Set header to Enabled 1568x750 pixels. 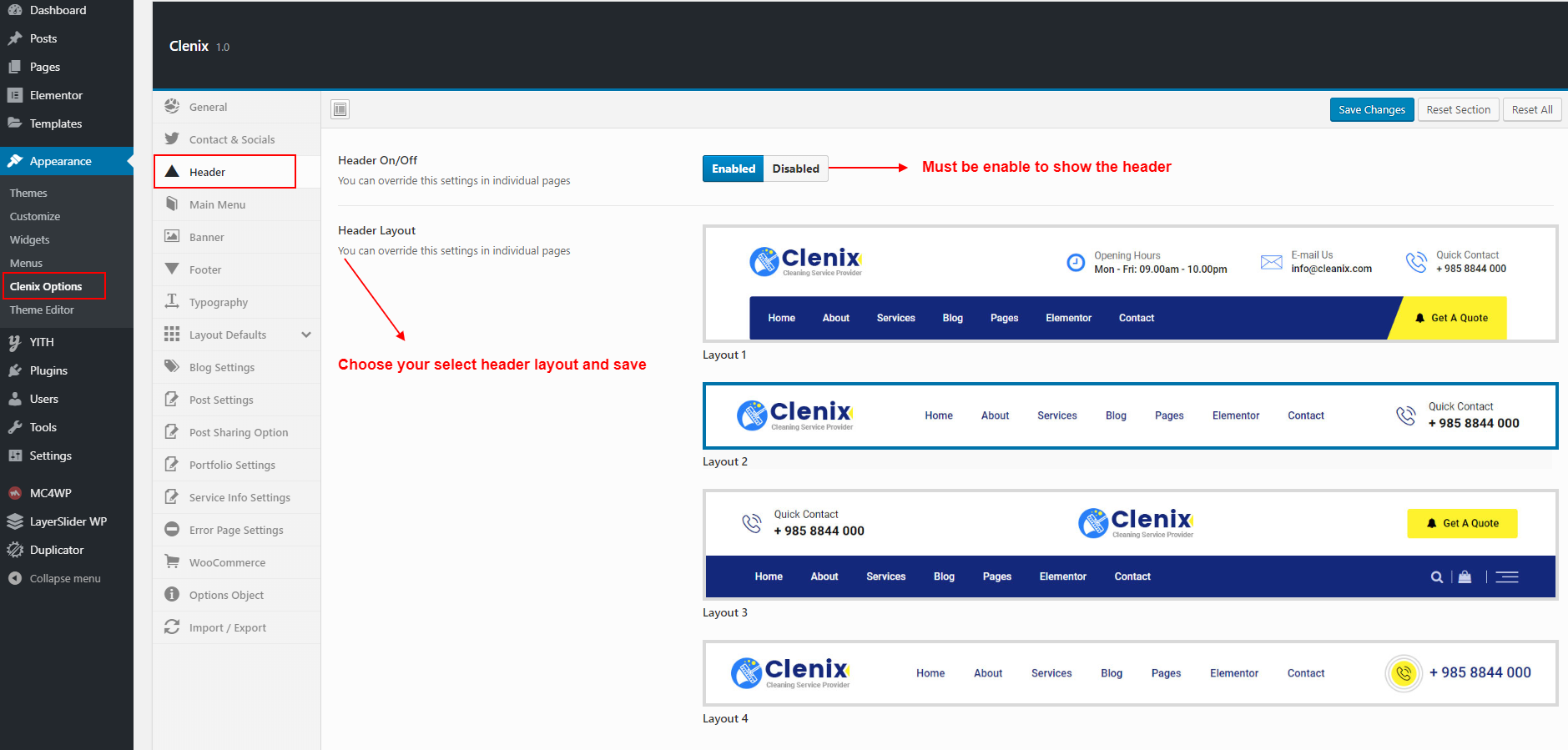pyautogui.click(x=733, y=169)
